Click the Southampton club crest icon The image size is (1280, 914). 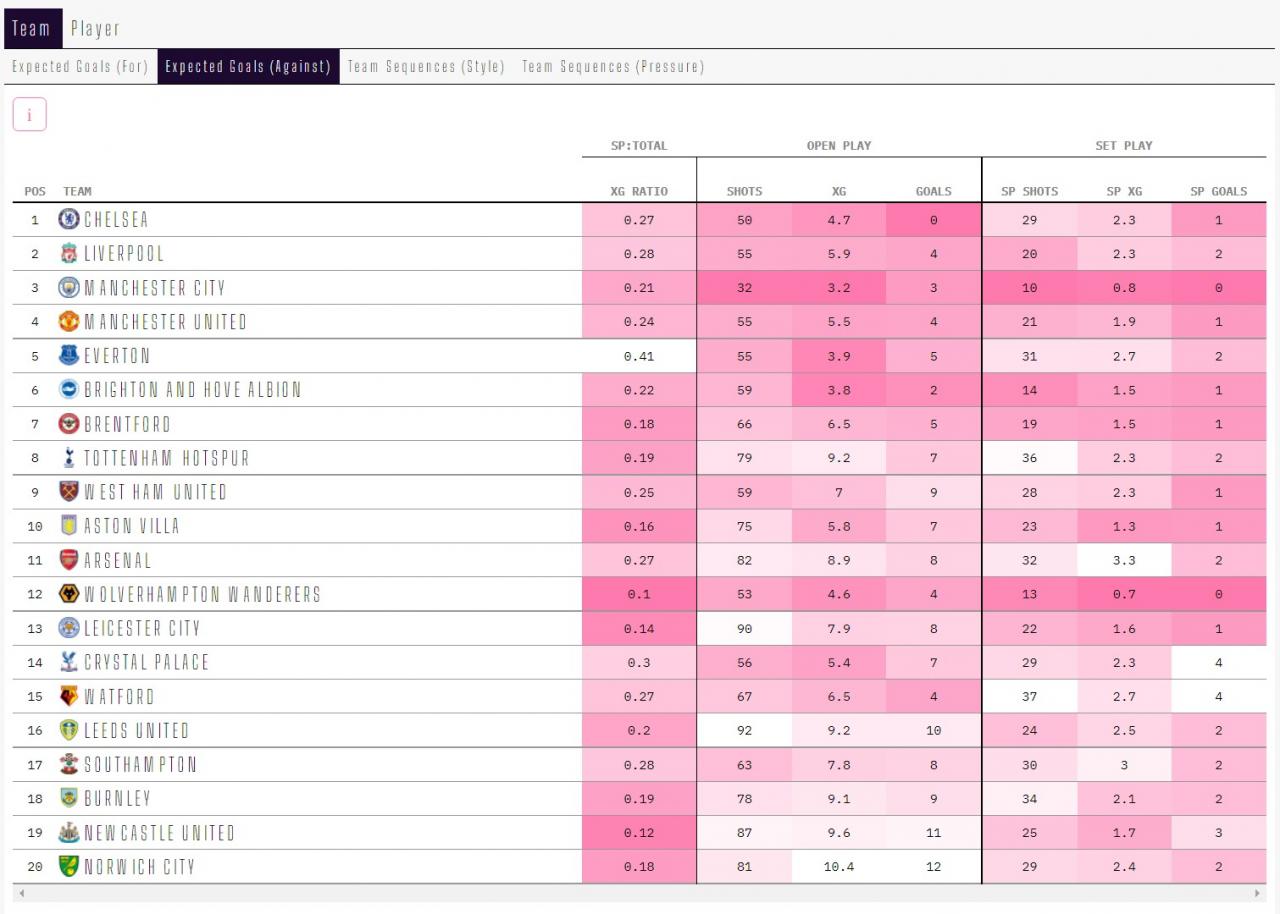tap(69, 763)
